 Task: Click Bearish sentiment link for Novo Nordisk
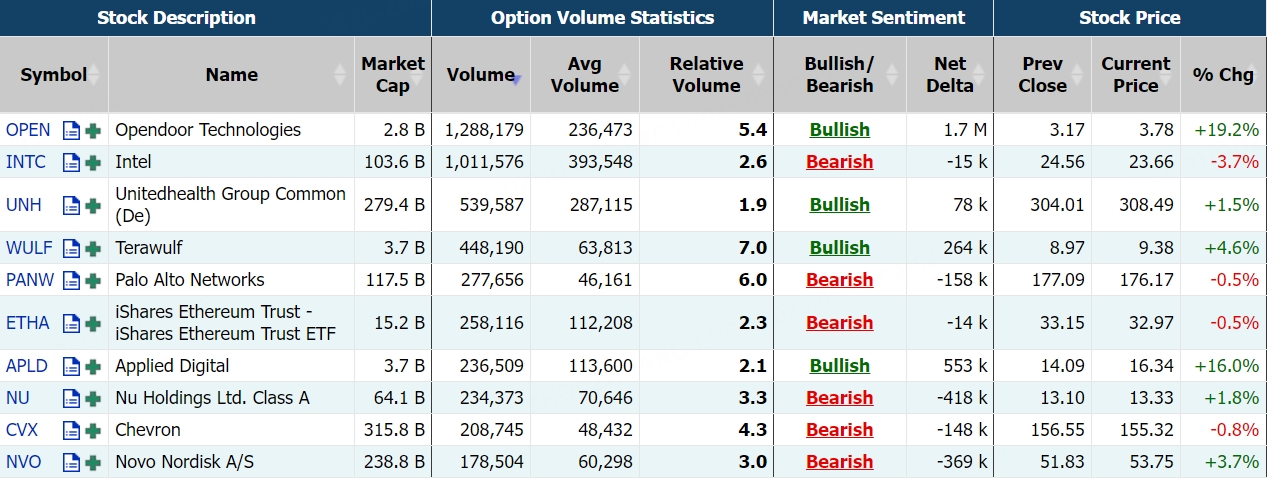click(x=839, y=462)
